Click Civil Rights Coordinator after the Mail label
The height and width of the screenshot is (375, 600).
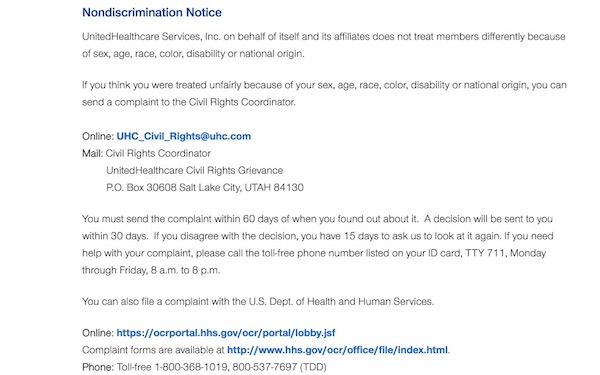coord(158,153)
